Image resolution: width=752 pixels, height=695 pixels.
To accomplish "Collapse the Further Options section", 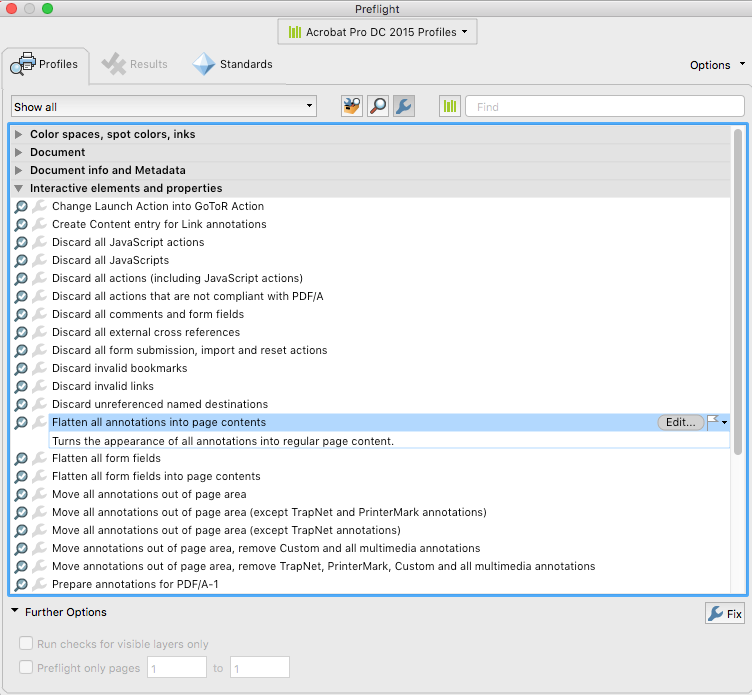I will [x=15, y=611].
